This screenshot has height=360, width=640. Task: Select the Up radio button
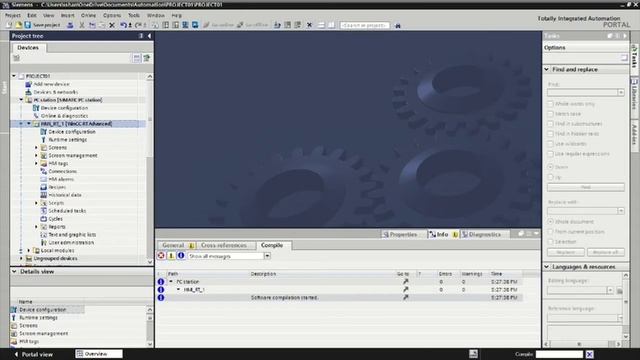click(550, 177)
